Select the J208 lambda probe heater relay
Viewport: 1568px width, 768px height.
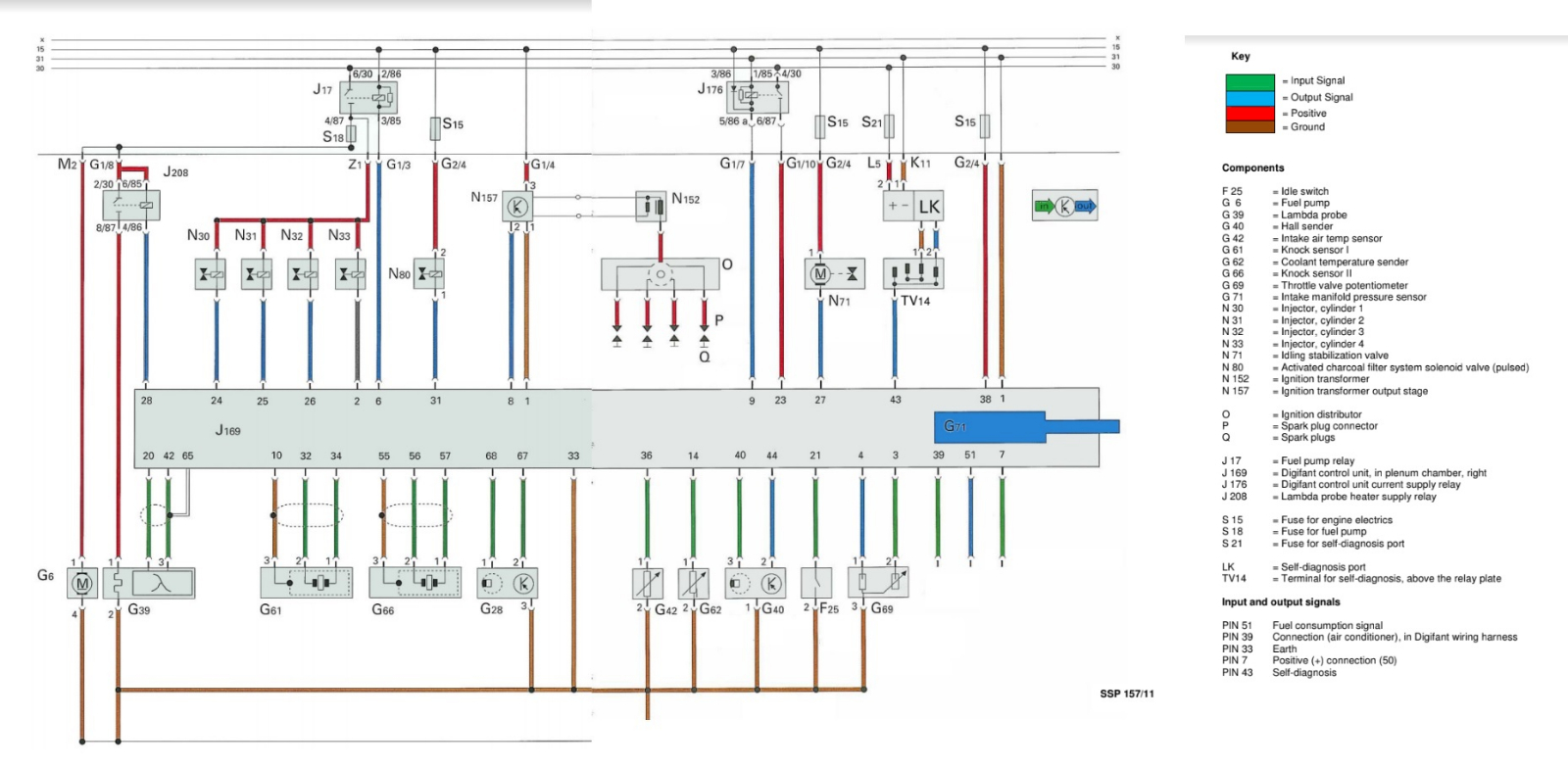[131, 205]
